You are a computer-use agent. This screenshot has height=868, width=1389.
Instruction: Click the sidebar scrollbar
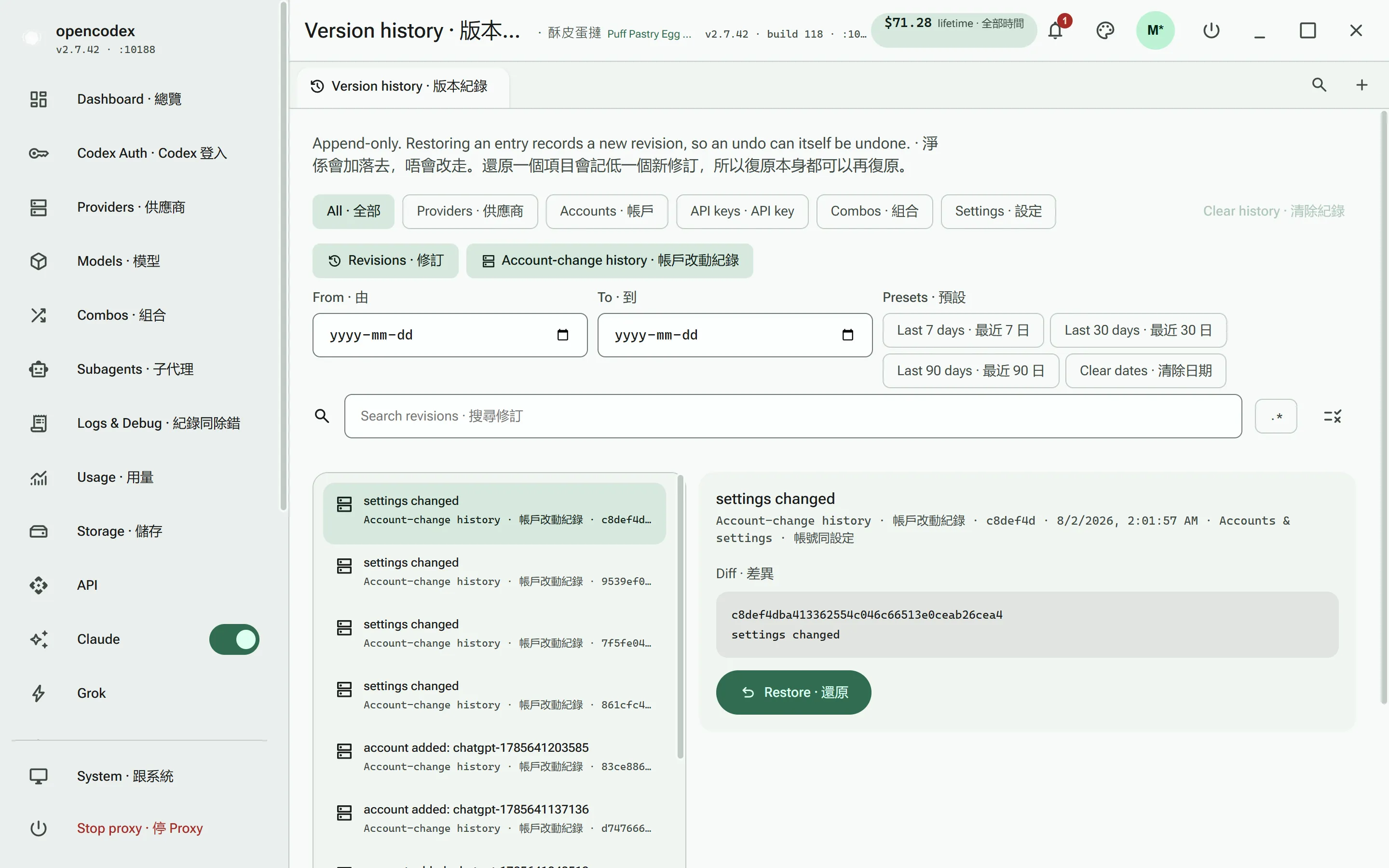coord(283,256)
